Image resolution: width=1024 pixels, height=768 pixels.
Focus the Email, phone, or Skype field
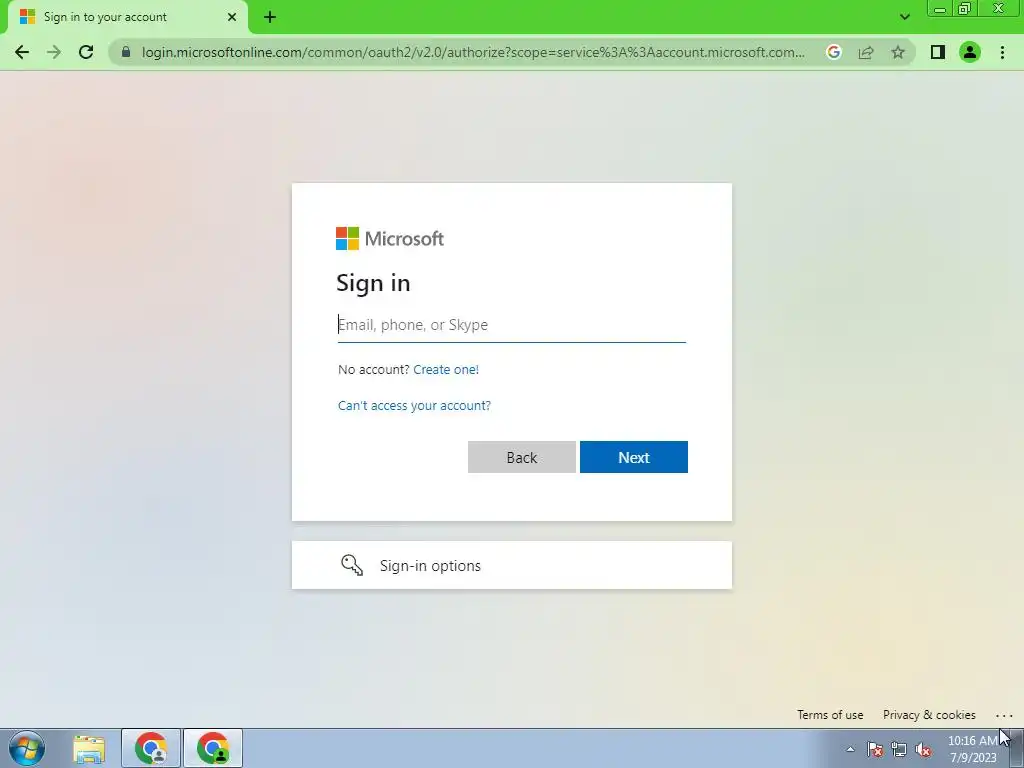(511, 325)
